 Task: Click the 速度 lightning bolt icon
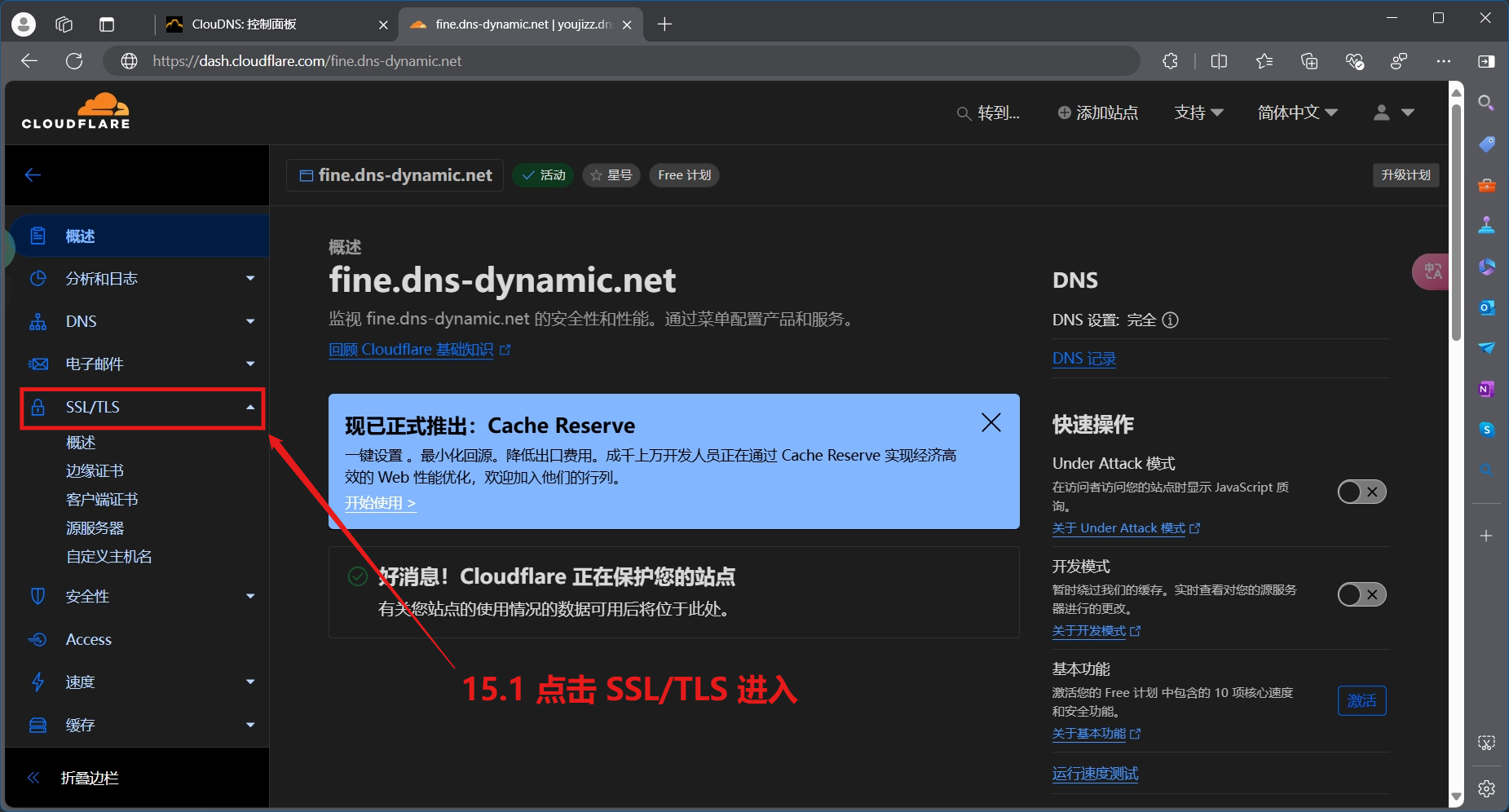38,682
